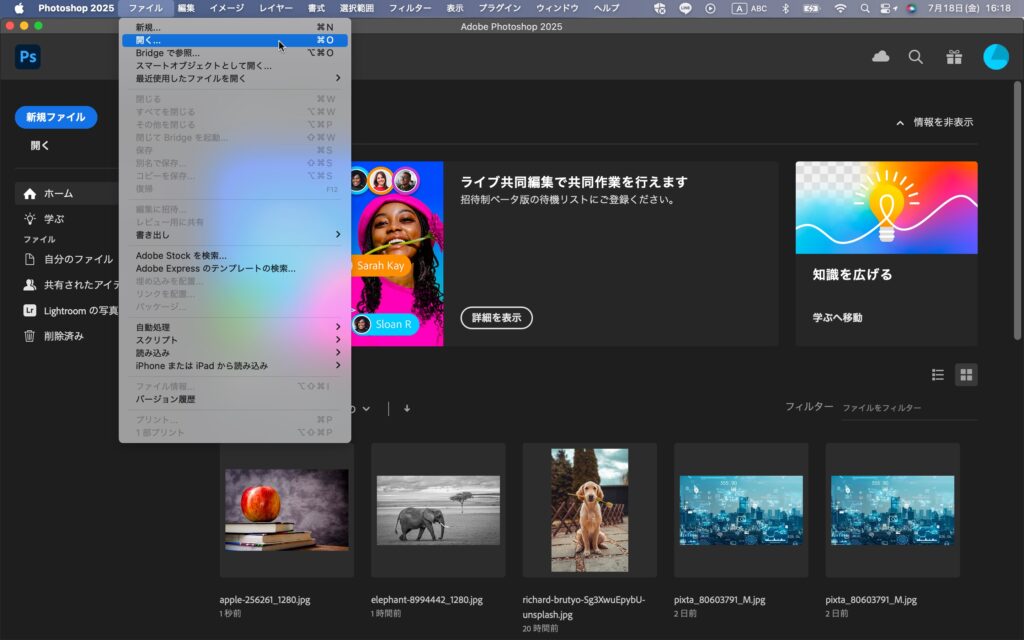The width and height of the screenshot is (1024, 640).
Task: Open the 編集 menu in menu bar
Action: [186, 8]
